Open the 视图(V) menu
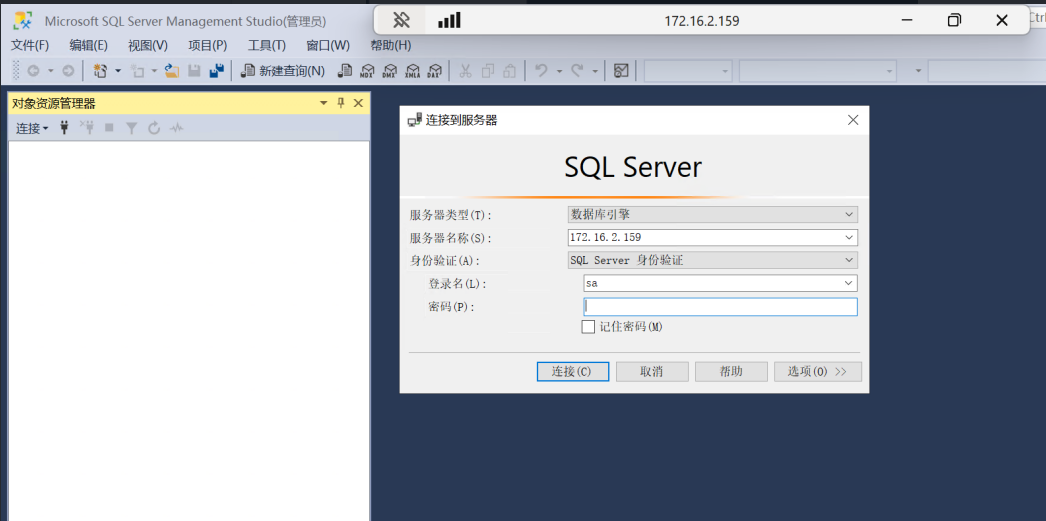The height and width of the screenshot is (521, 1046). click(x=147, y=45)
